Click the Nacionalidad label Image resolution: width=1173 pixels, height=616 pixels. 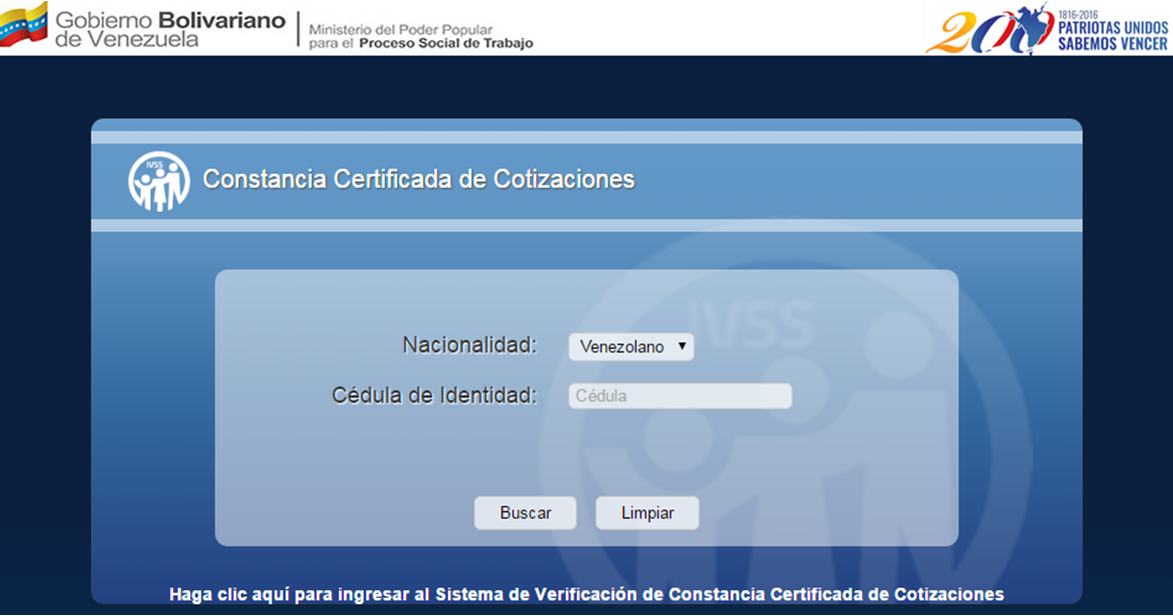pos(469,345)
